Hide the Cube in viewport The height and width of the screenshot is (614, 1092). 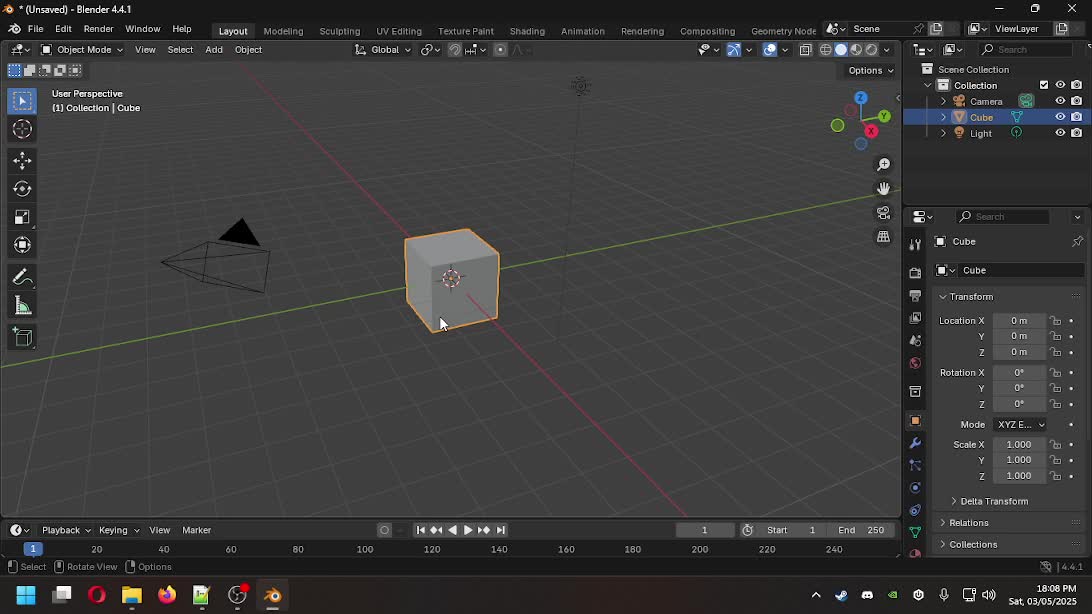click(1060, 117)
